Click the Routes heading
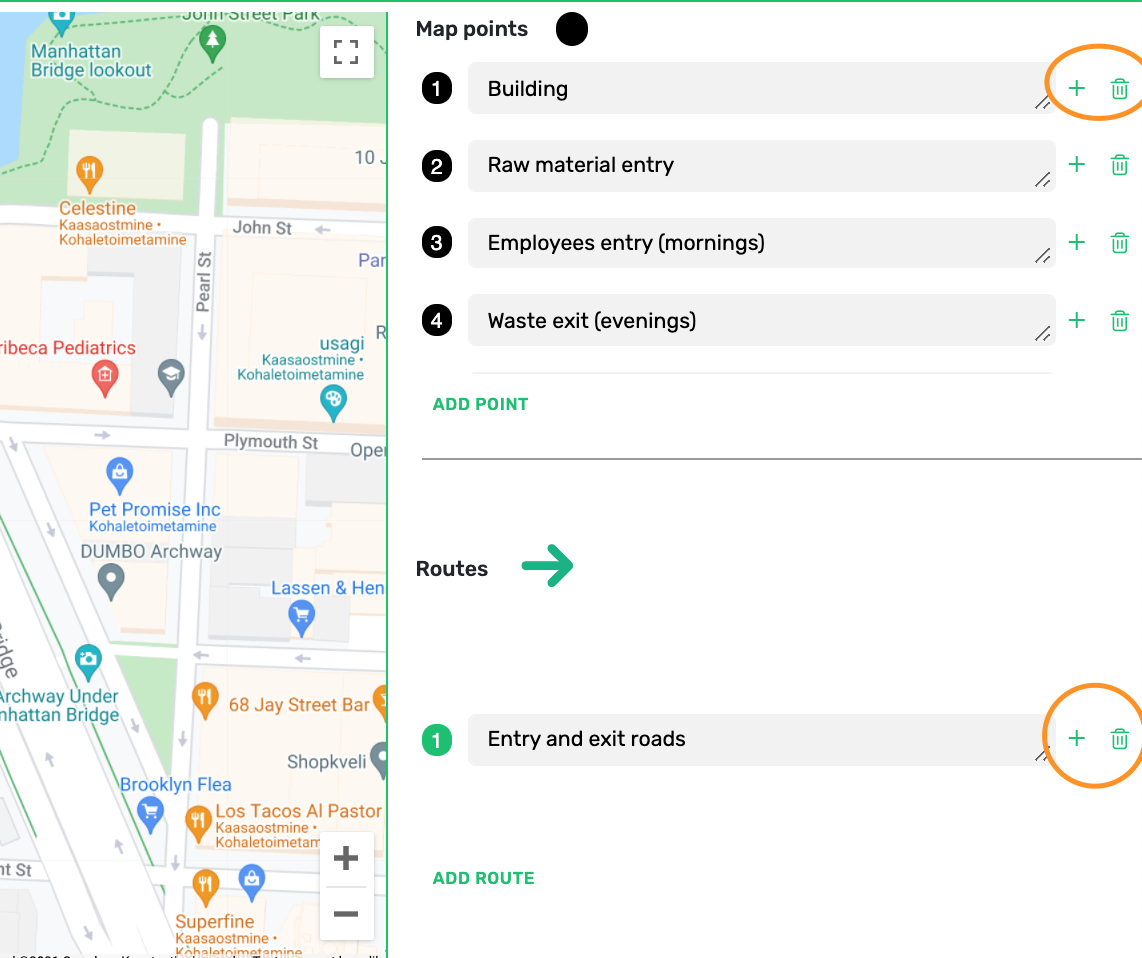1142x958 pixels. [452, 569]
